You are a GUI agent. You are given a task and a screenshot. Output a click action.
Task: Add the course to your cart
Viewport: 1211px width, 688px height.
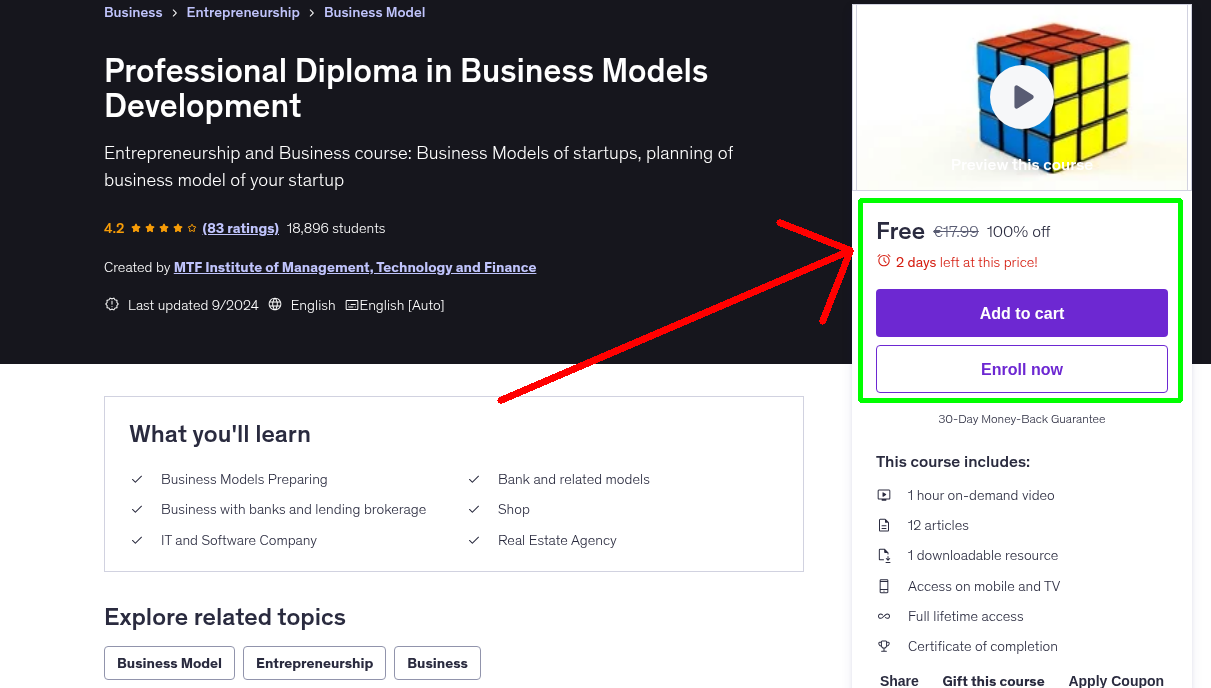[1021, 313]
